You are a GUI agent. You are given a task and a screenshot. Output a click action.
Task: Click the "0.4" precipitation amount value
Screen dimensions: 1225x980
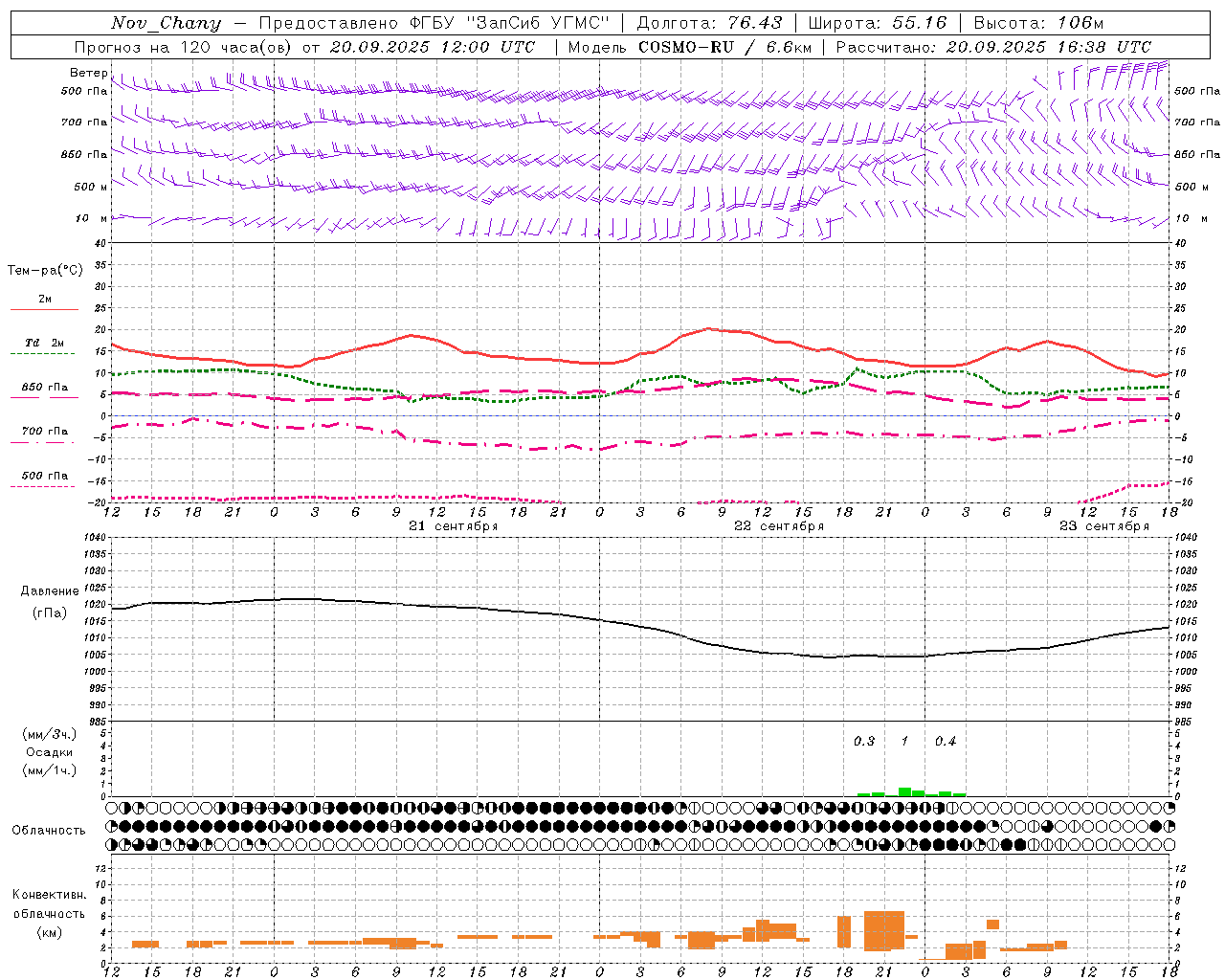tap(946, 741)
